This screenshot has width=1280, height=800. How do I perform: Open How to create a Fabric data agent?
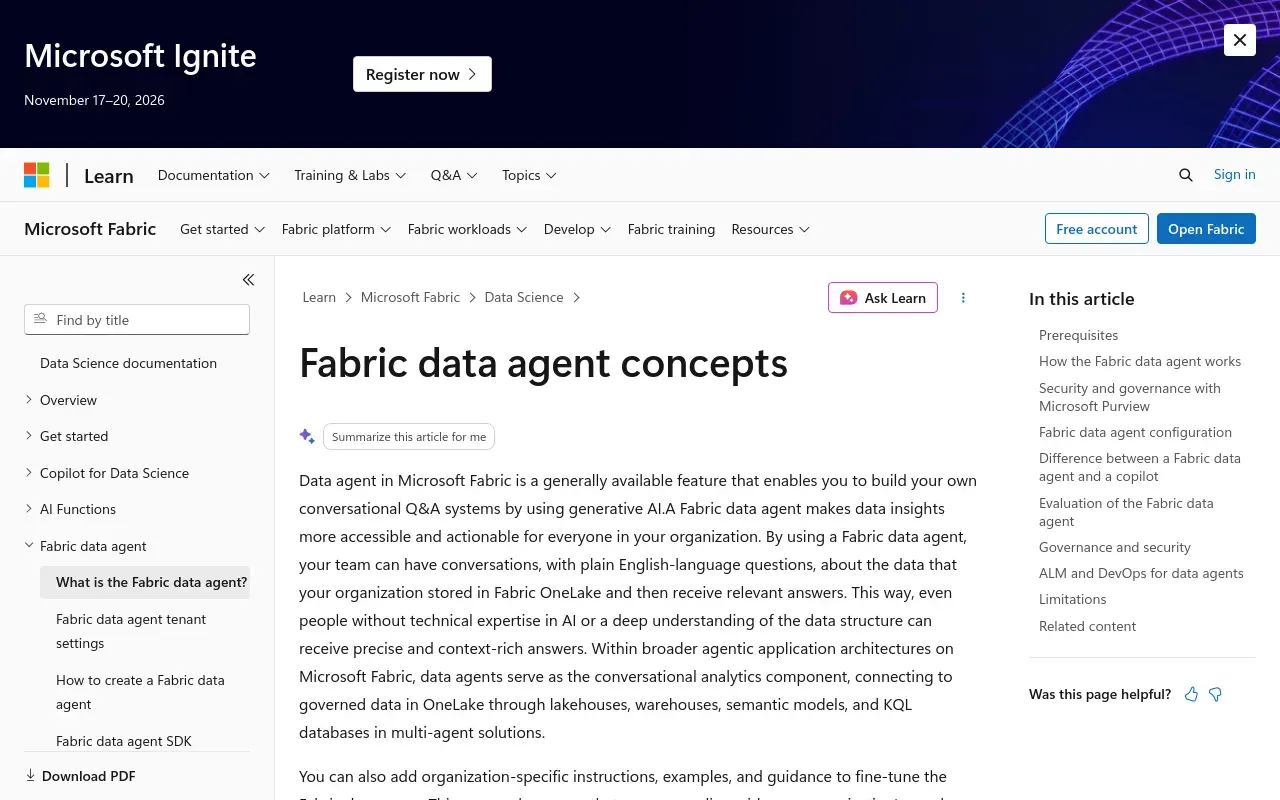coord(145,692)
